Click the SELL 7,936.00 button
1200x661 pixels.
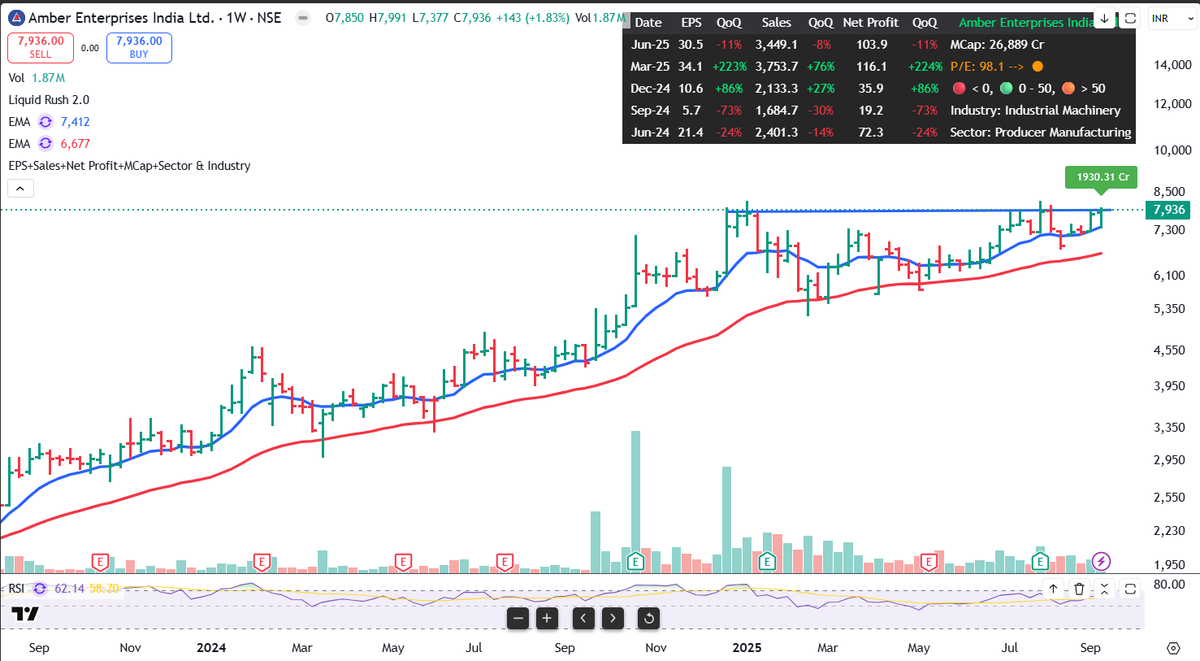(40, 47)
